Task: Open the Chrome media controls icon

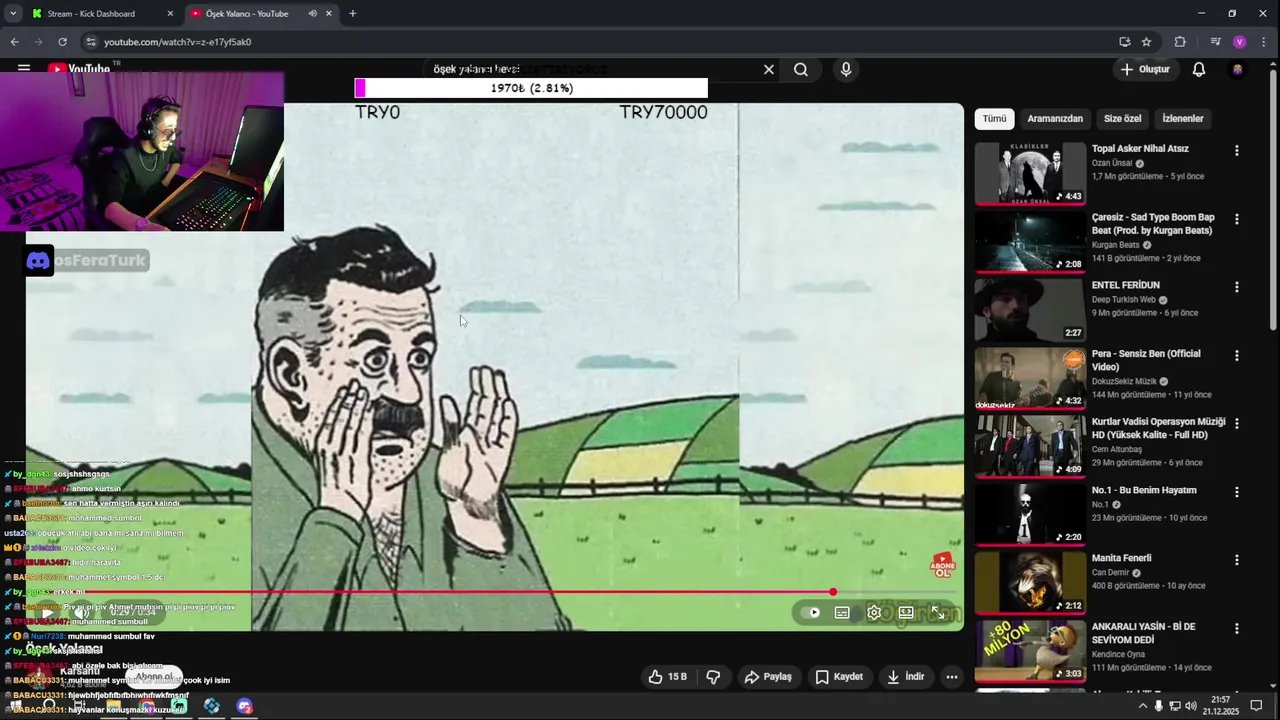Action: click(x=1215, y=42)
